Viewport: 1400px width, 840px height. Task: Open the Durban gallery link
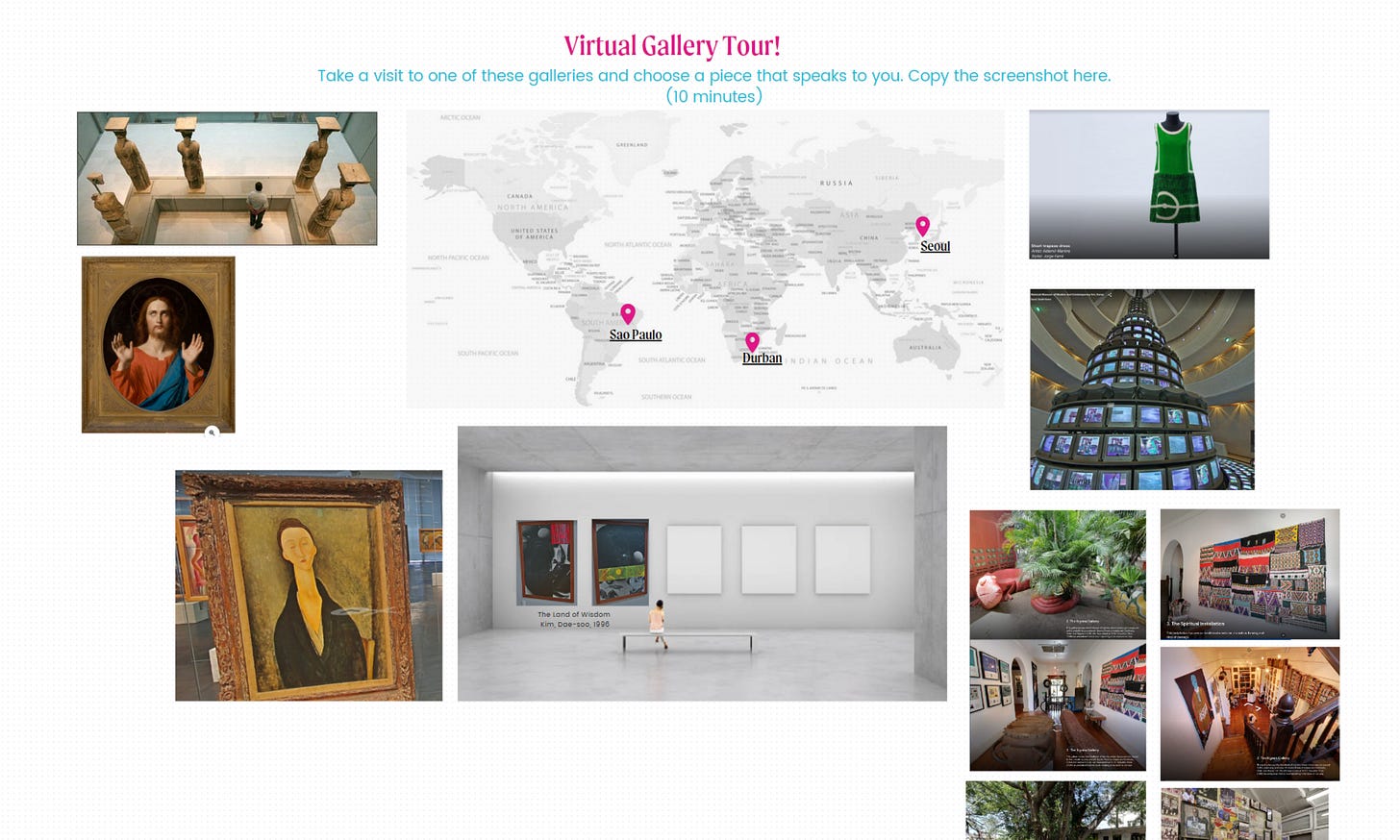click(x=762, y=358)
